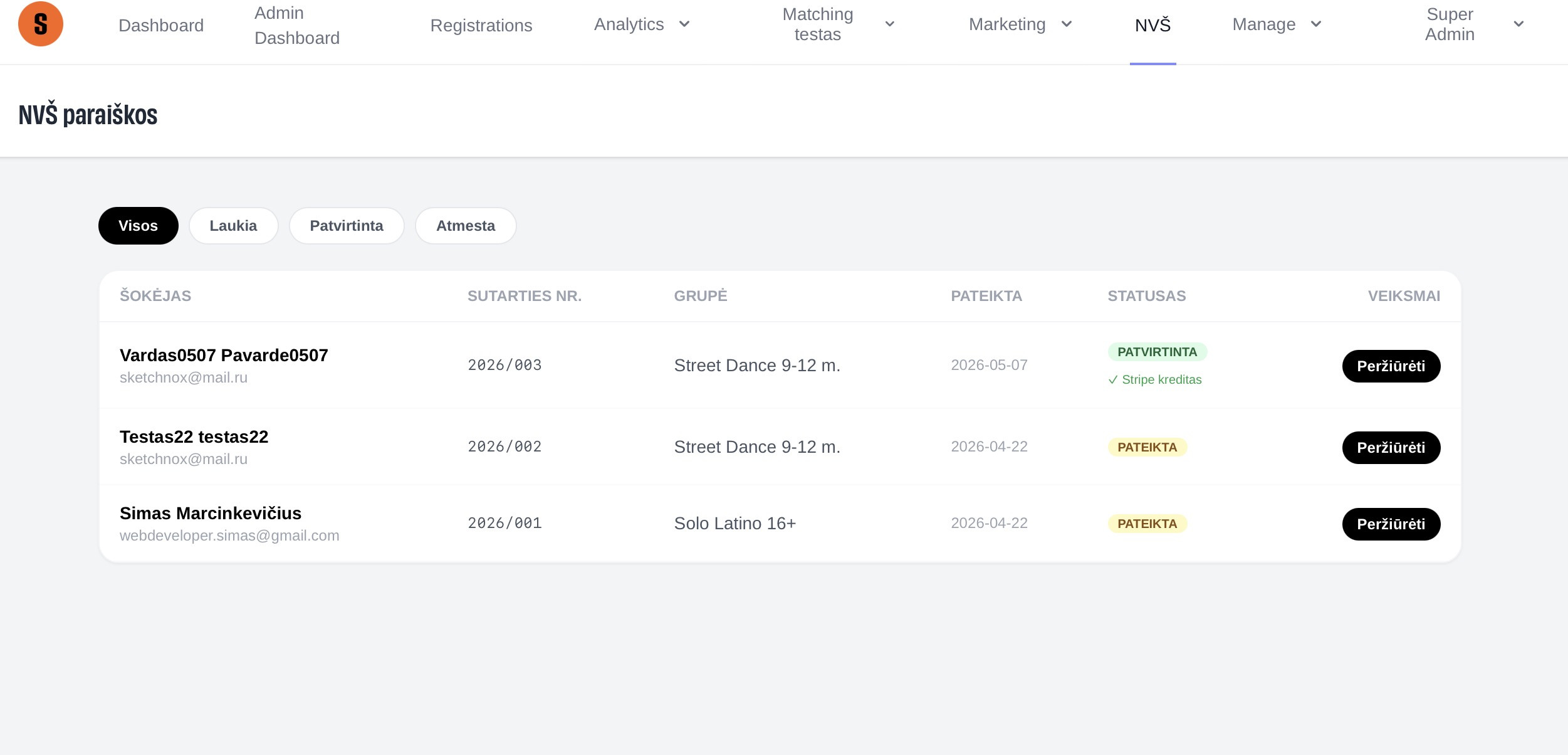Click sketchnox@mail.ru under Vardas0507 Pavarde0507
This screenshot has width=1568, height=755.
(x=184, y=377)
